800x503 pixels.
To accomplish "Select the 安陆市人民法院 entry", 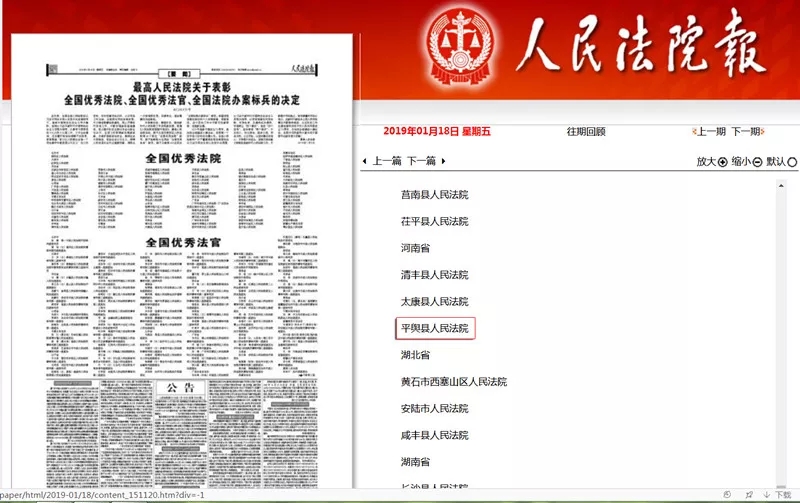I will (x=434, y=409).
